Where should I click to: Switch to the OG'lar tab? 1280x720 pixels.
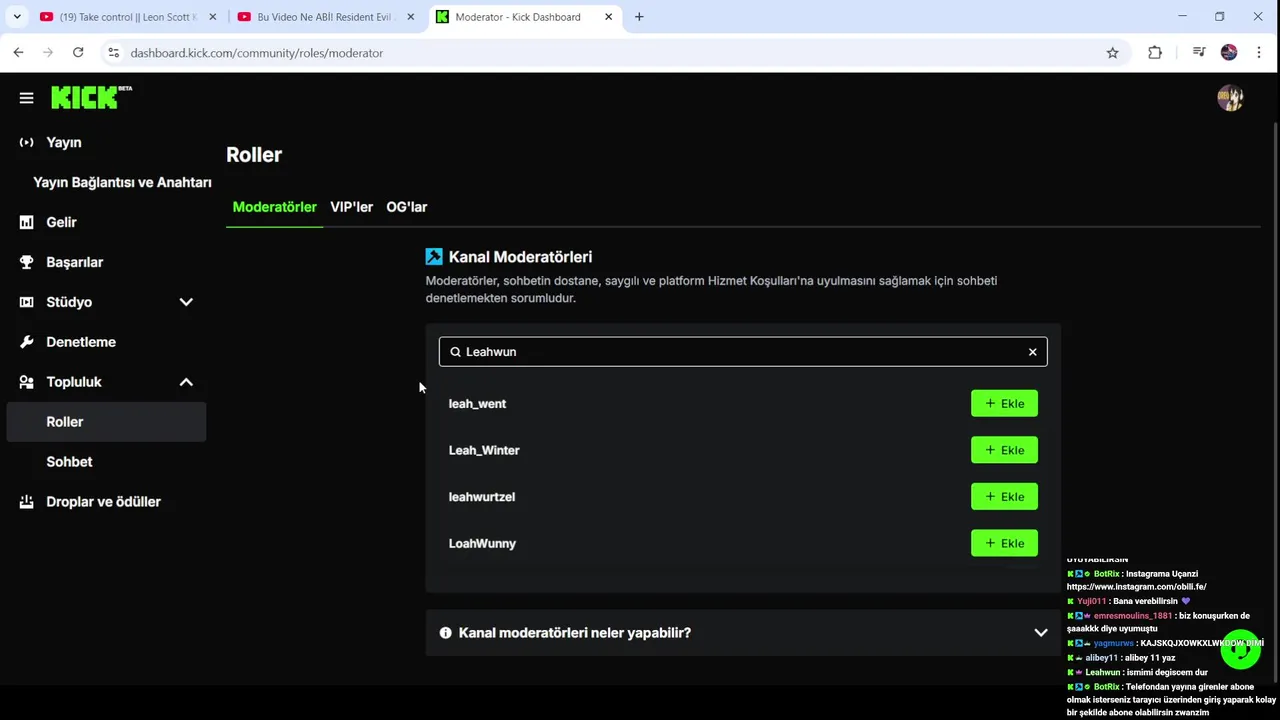tap(406, 207)
